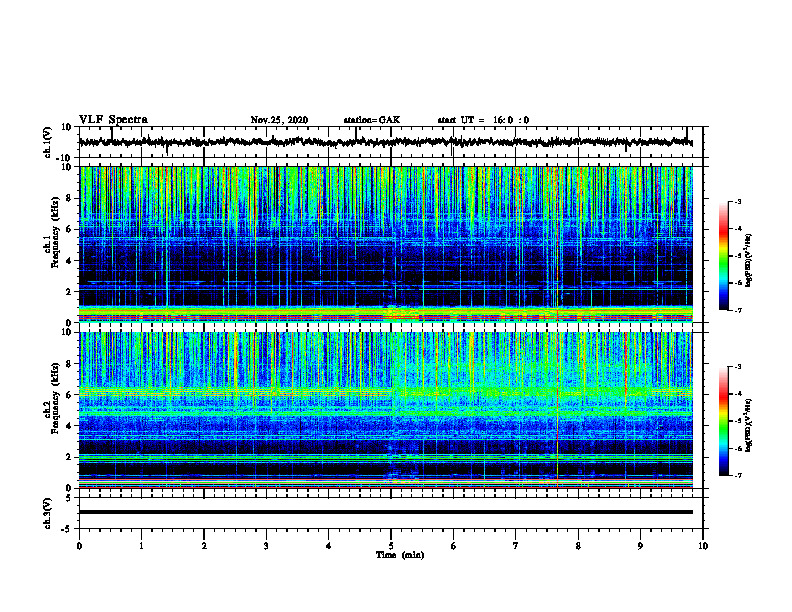Click the flat ch.3 voltage trace line

pyautogui.click(x=385, y=512)
